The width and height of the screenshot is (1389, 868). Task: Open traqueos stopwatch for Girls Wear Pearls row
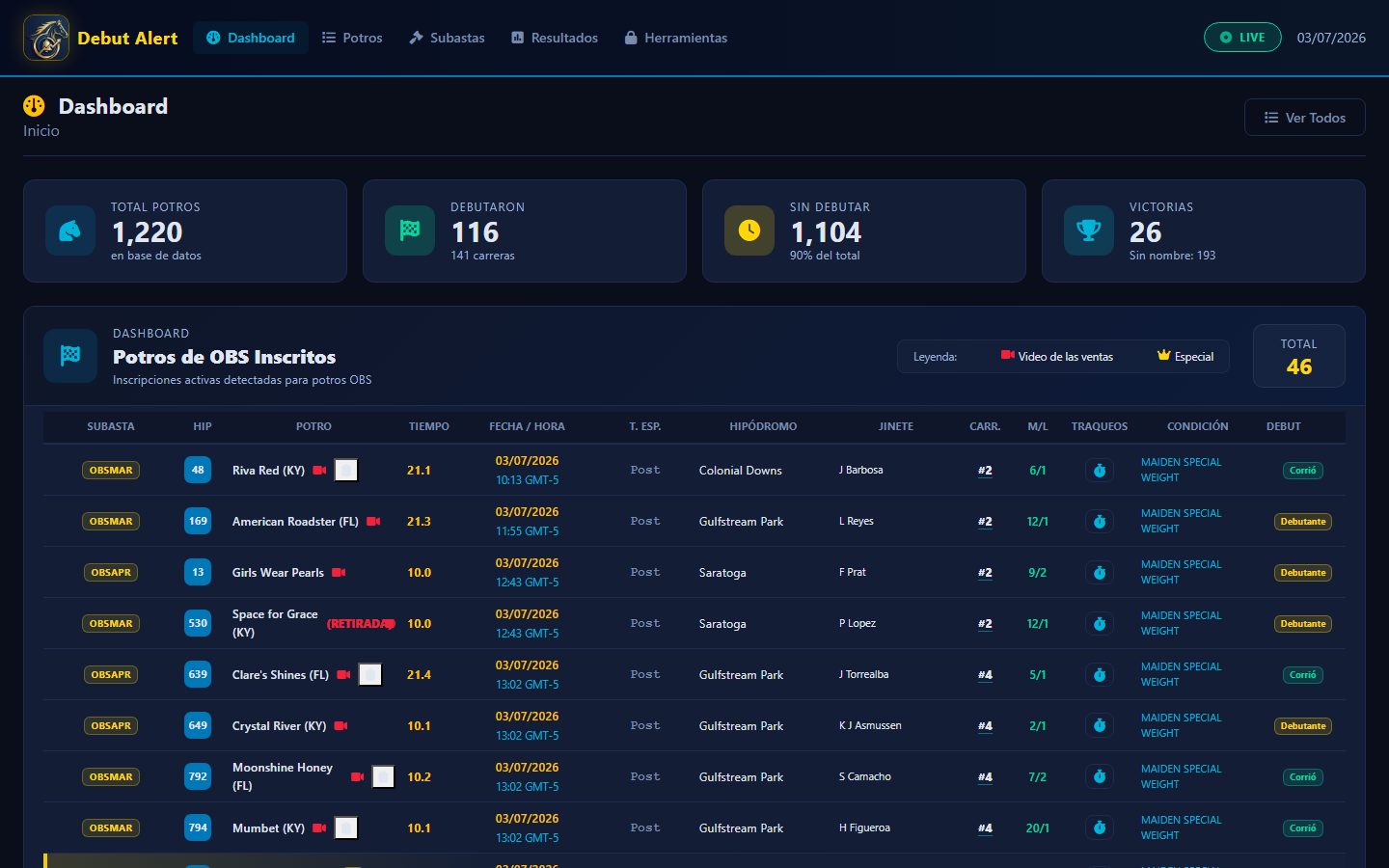coord(1100,573)
